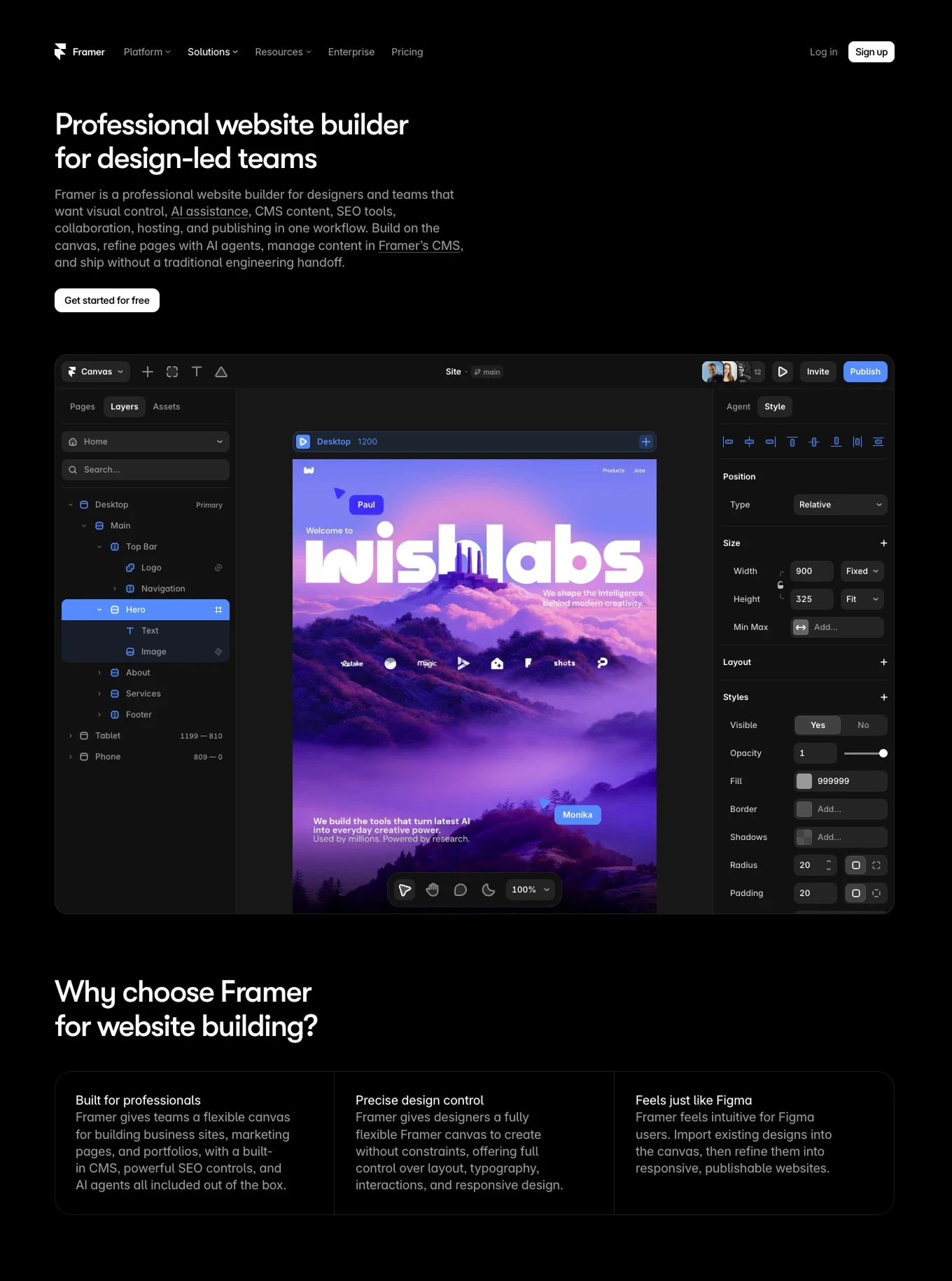The image size is (952, 1281).
Task: Select the triangle shape tool in toolbar
Action: [x=221, y=372]
